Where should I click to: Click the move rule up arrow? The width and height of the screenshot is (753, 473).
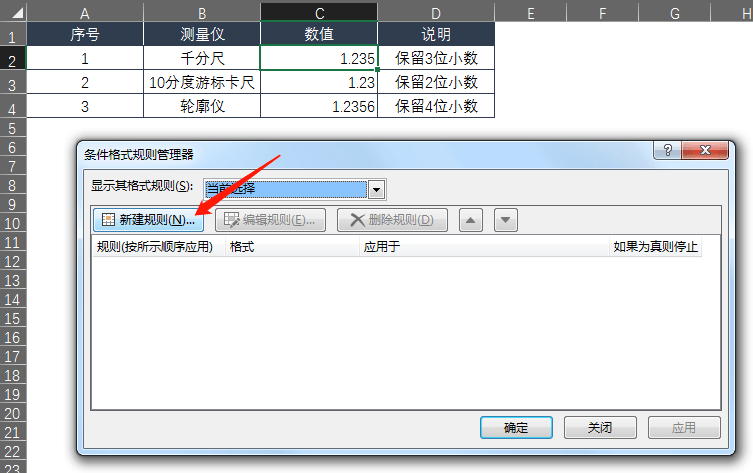pos(471,220)
